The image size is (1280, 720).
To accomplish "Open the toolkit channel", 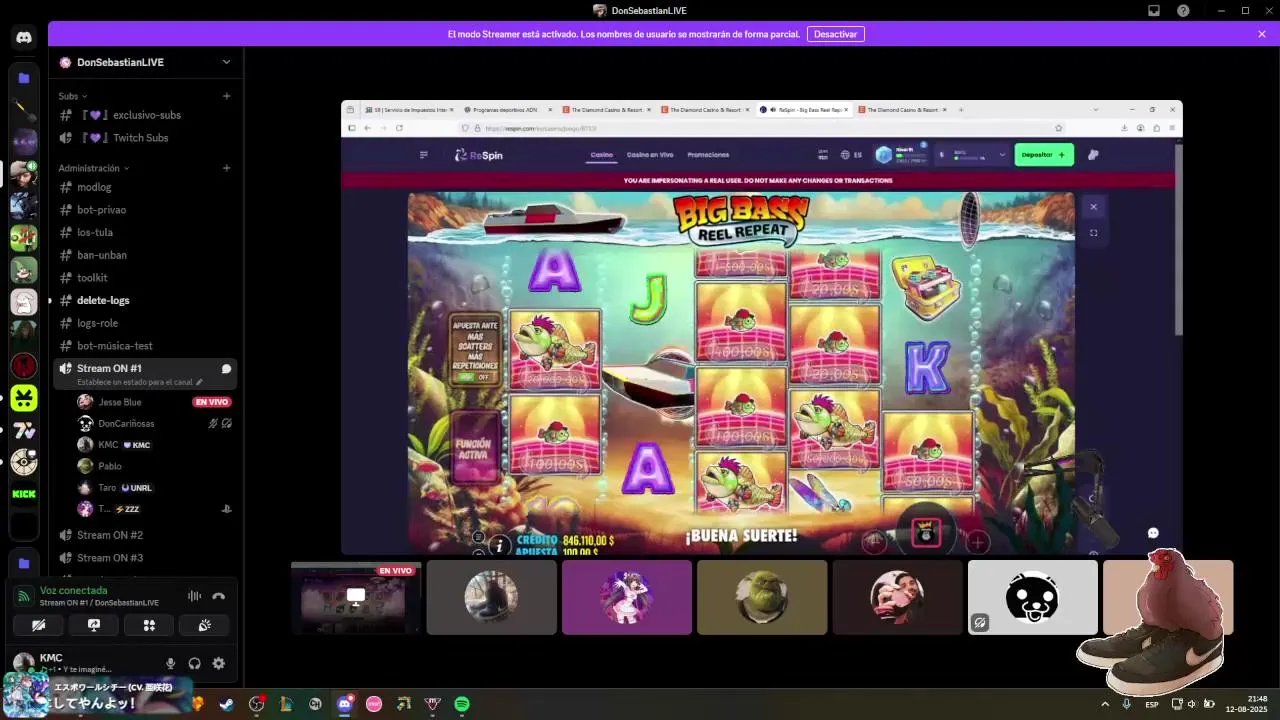I will click(145, 278).
